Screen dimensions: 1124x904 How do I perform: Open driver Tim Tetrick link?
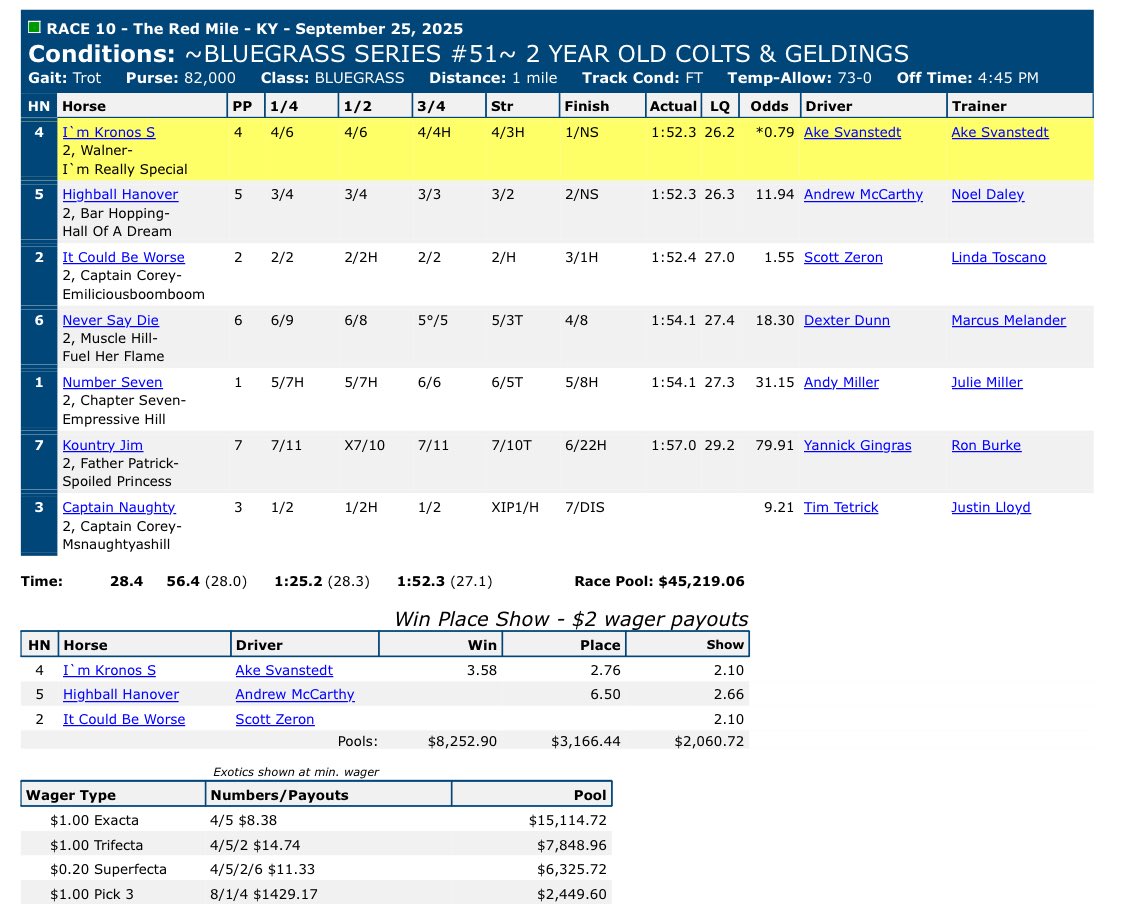841,508
